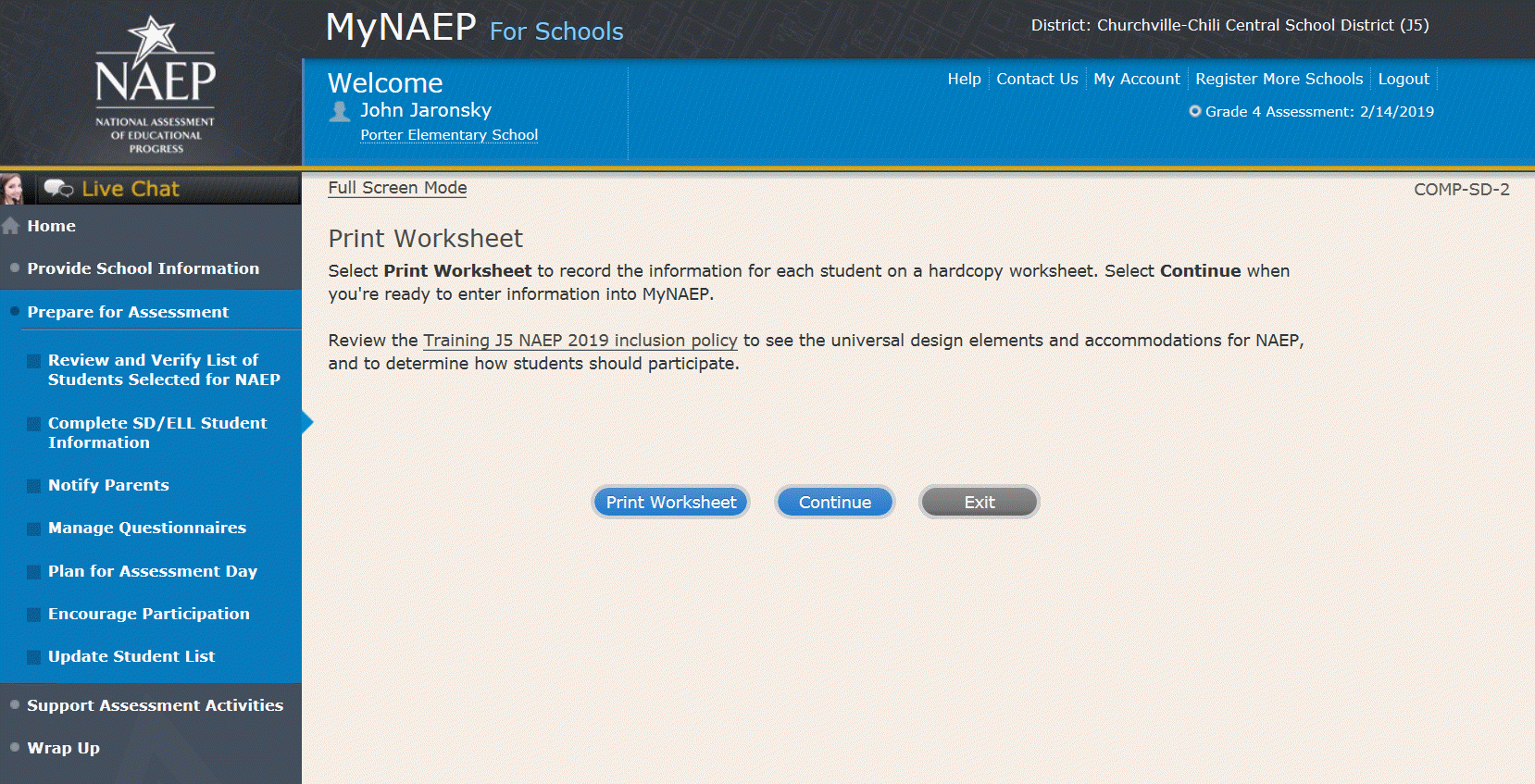Click the Exit button
Screen dimensions: 1535x784
[x=979, y=502]
